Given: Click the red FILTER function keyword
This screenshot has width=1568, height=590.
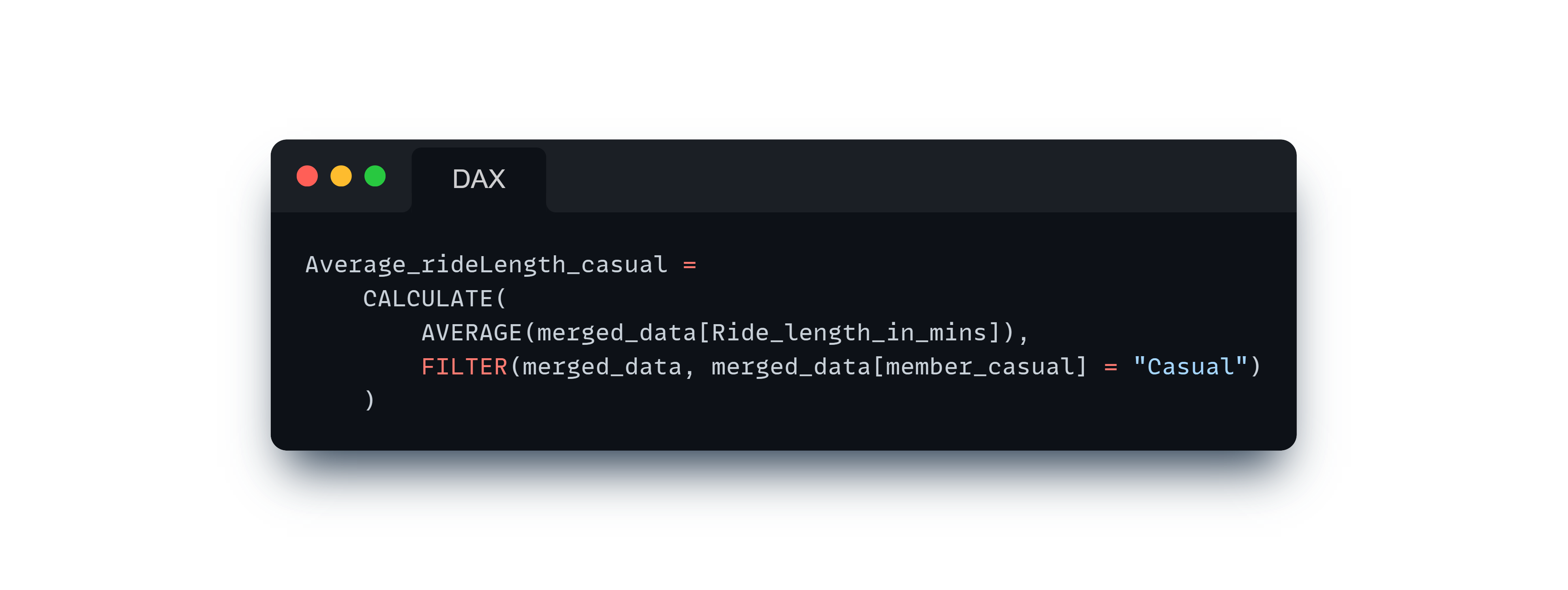Looking at the screenshot, I should coord(465,368).
